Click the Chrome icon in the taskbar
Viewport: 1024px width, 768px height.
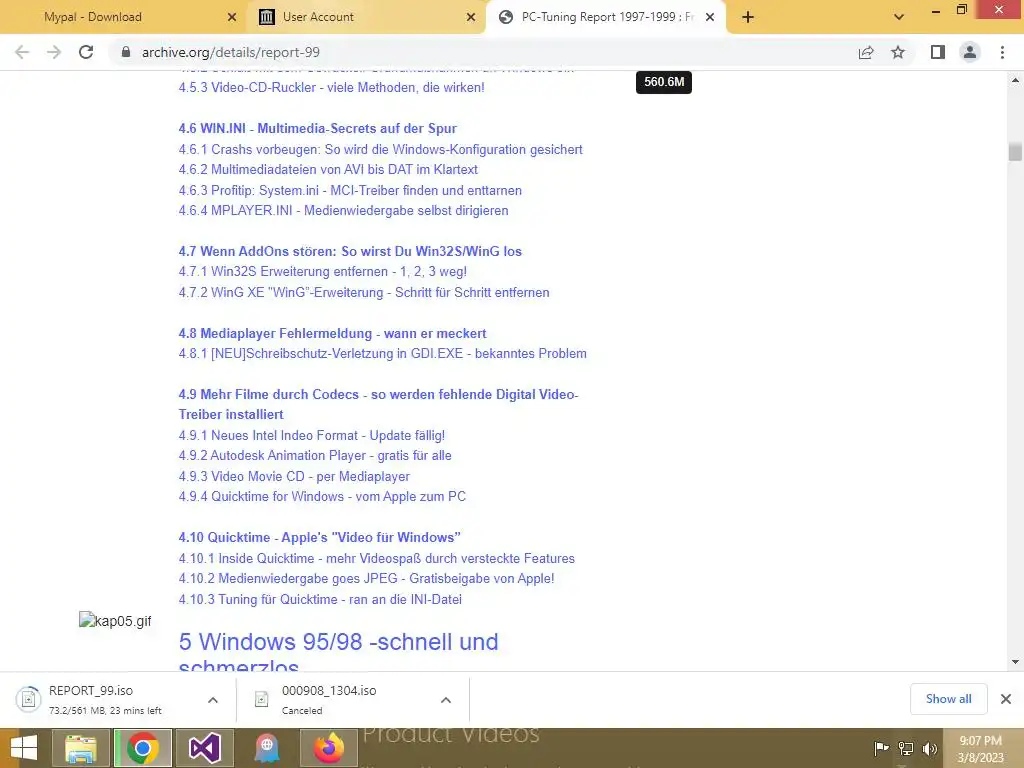[x=143, y=748]
